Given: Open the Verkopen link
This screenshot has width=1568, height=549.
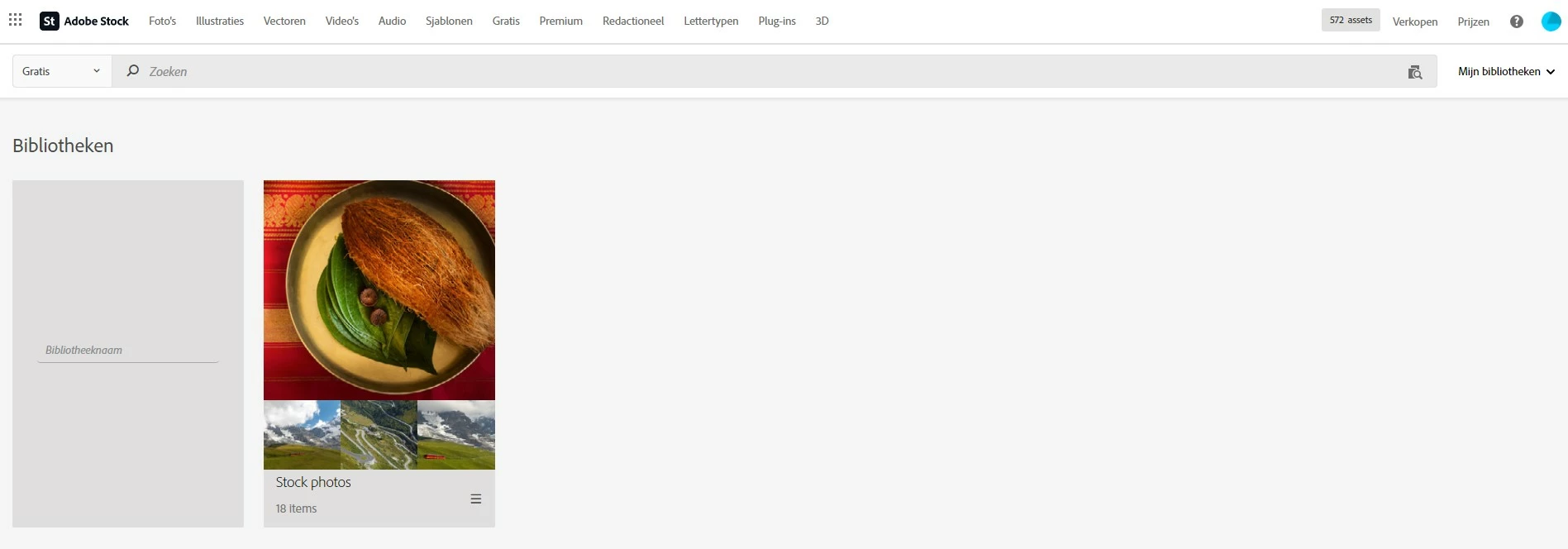Looking at the screenshot, I should pyautogui.click(x=1415, y=21).
